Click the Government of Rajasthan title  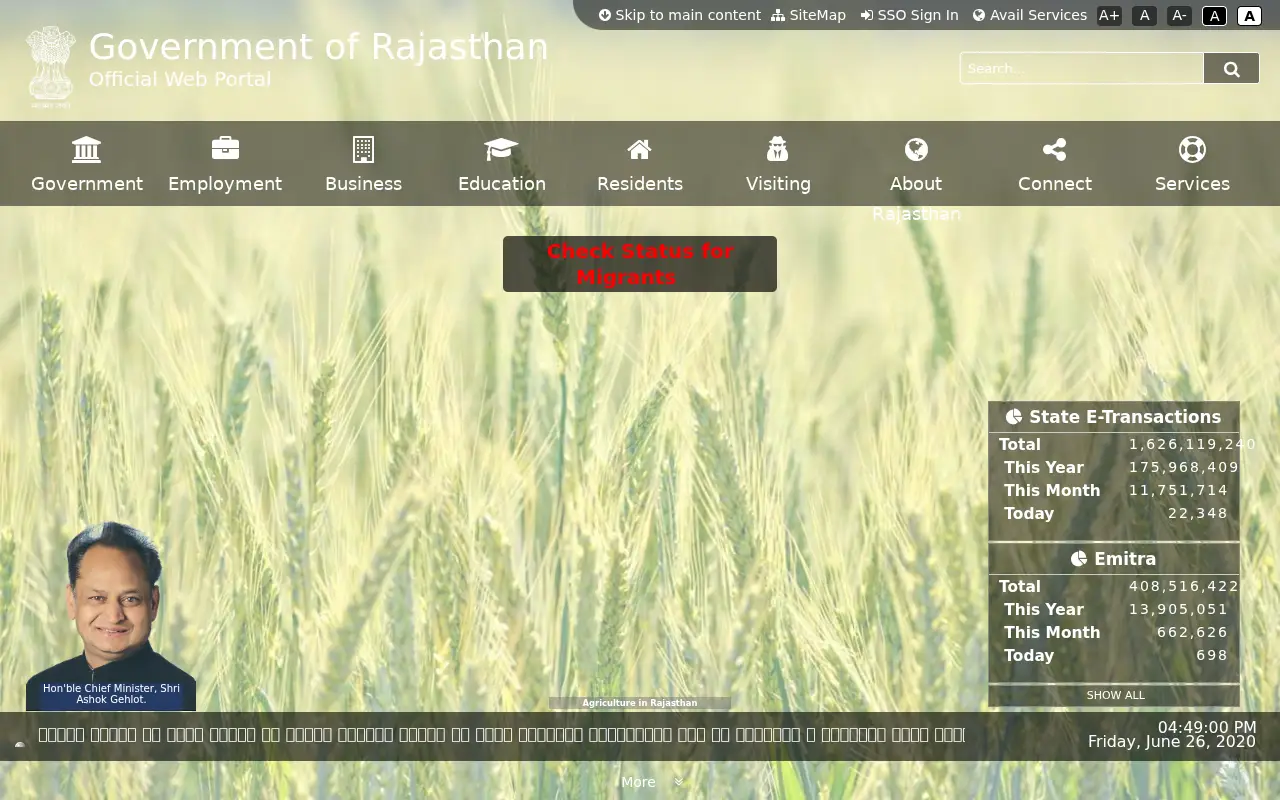(318, 47)
